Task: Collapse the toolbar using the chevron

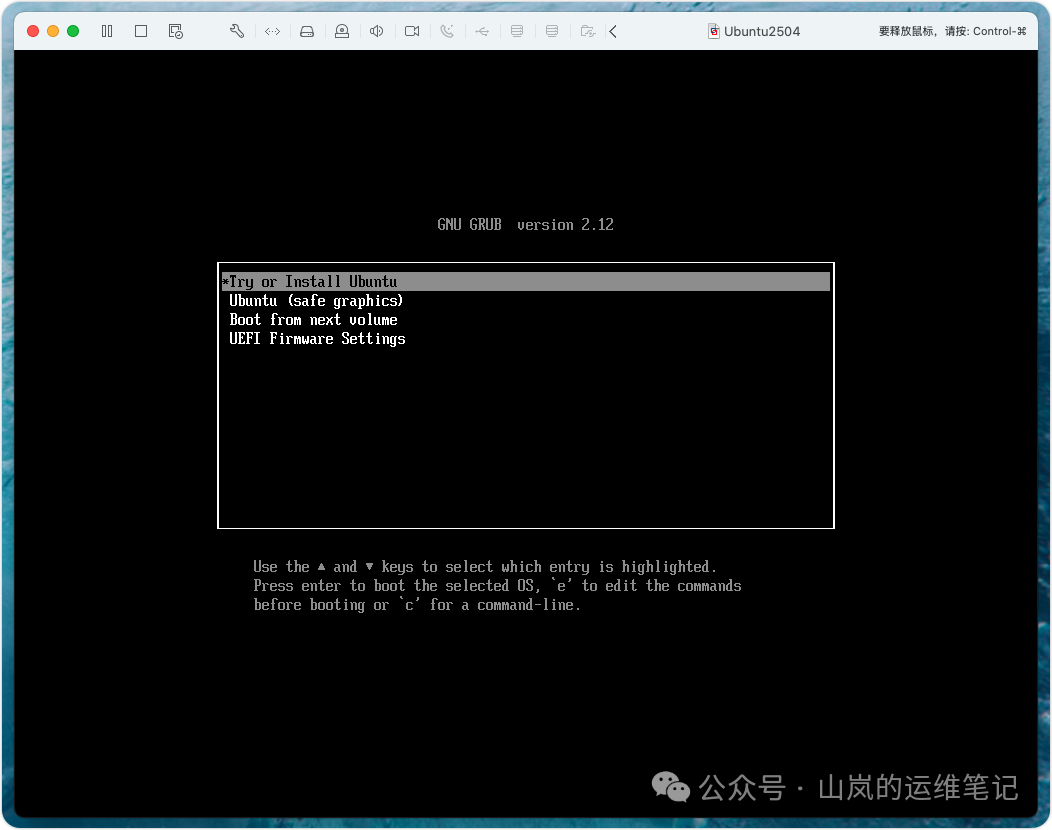Action: [x=612, y=31]
